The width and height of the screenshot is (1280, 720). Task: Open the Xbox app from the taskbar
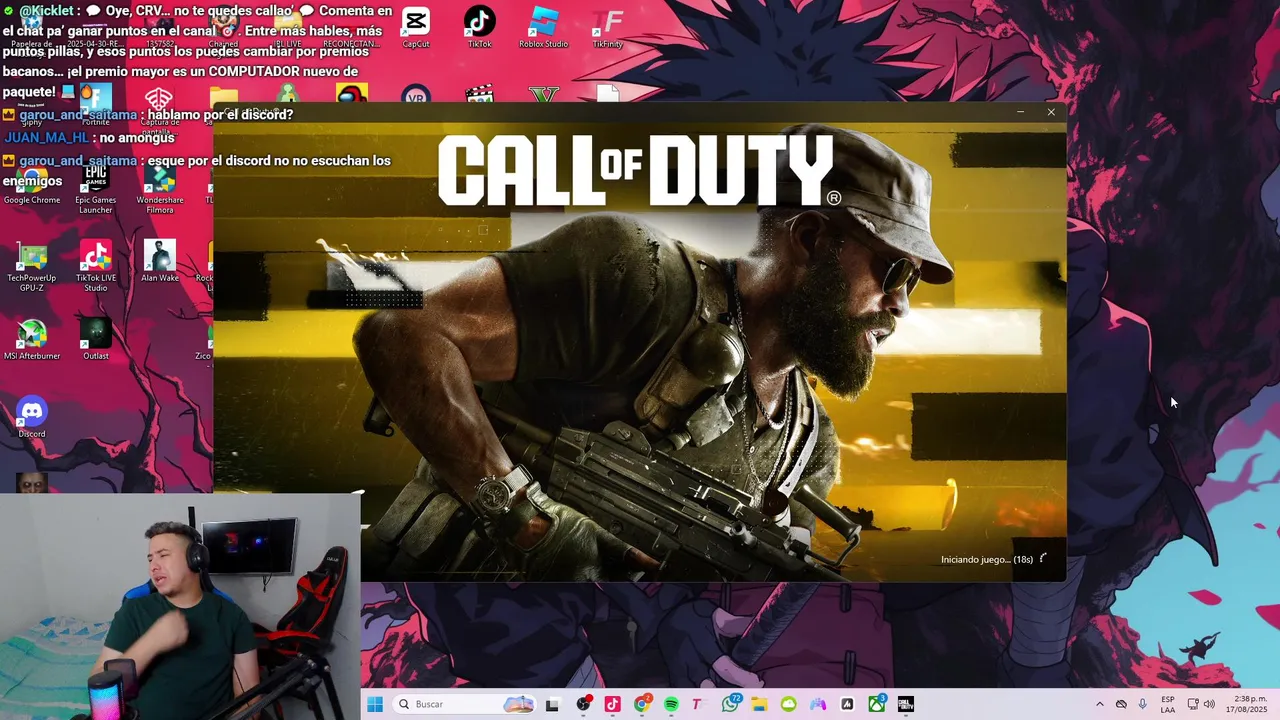click(877, 704)
